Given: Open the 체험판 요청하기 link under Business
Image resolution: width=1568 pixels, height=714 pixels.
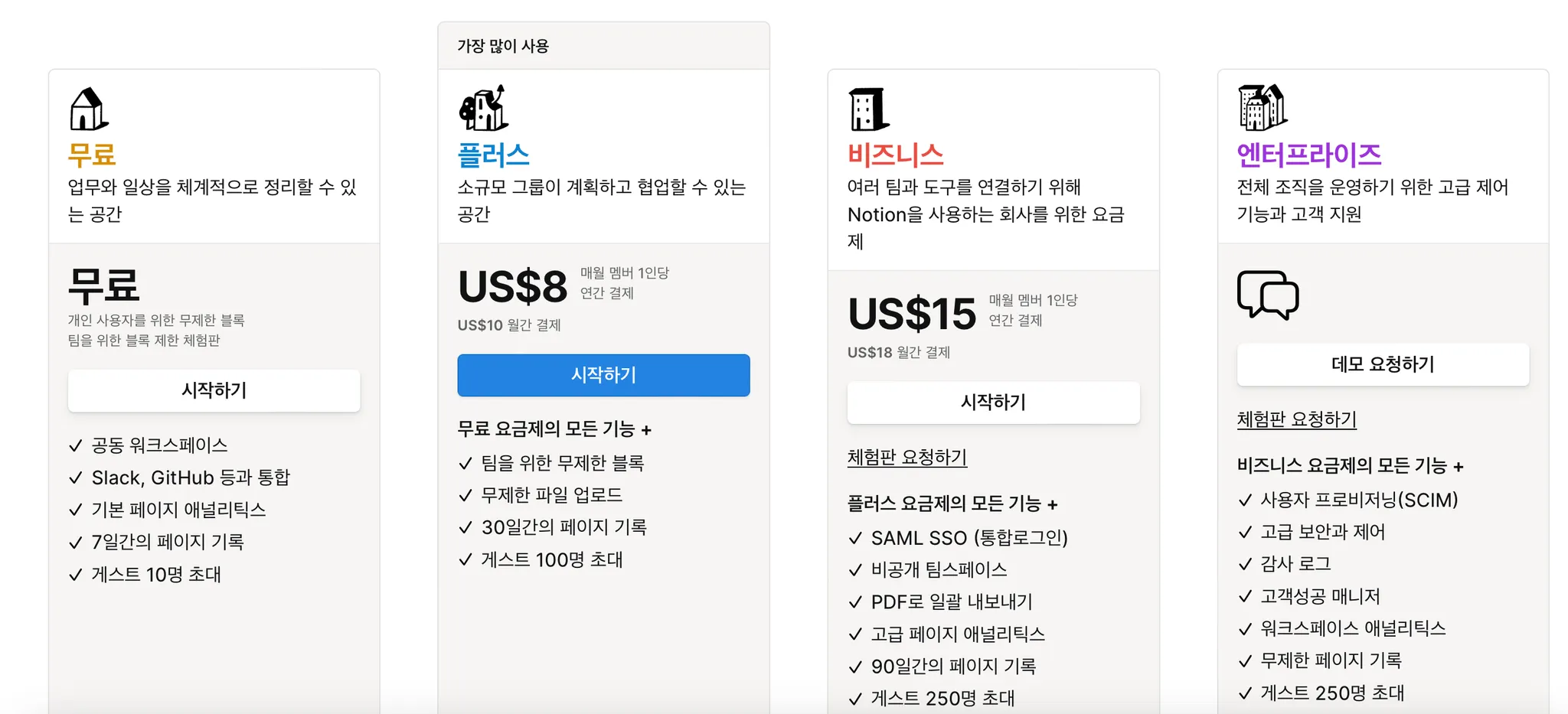Looking at the screenshot, I should point(907,458).
